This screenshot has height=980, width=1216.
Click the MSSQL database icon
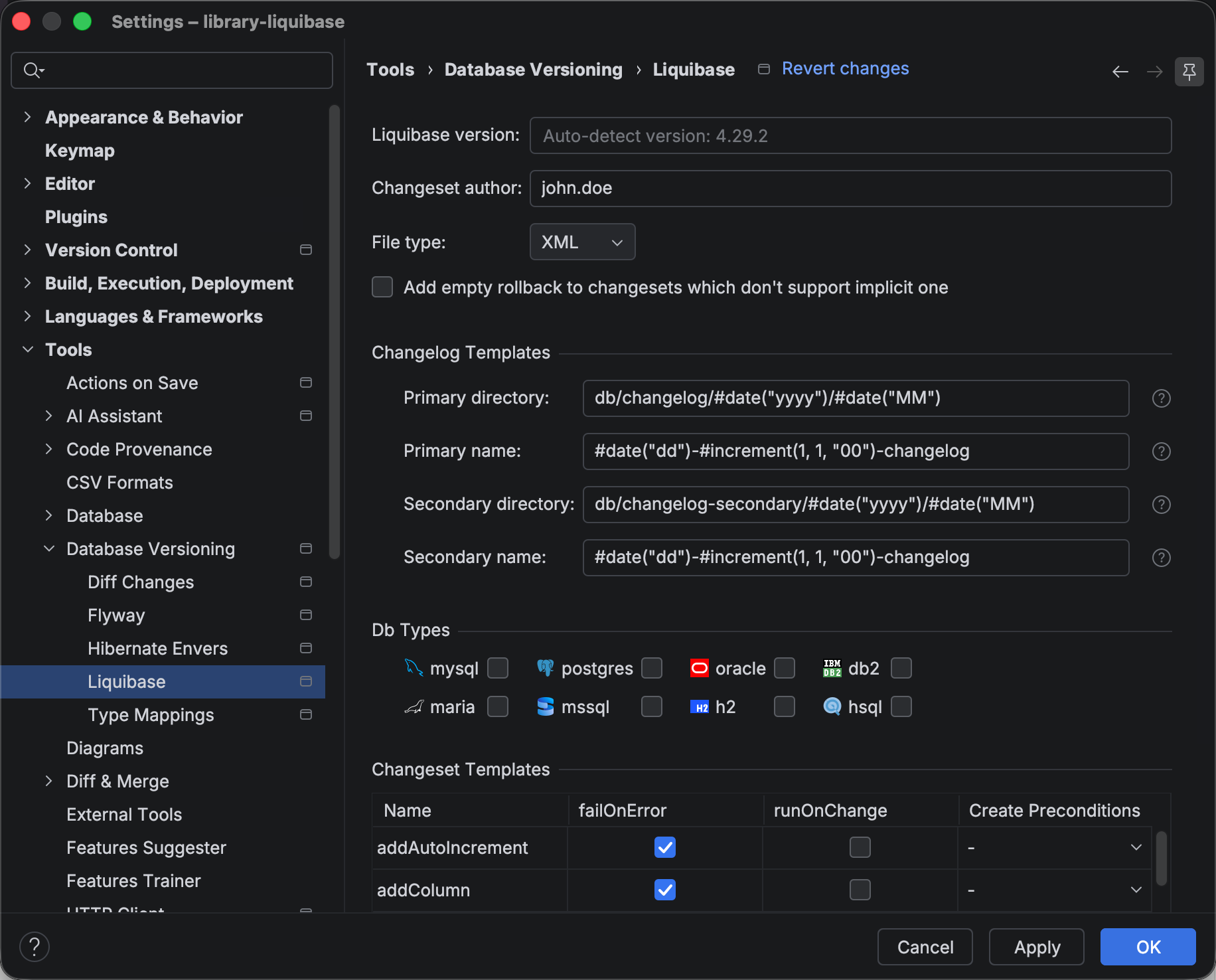click(546, 706)
